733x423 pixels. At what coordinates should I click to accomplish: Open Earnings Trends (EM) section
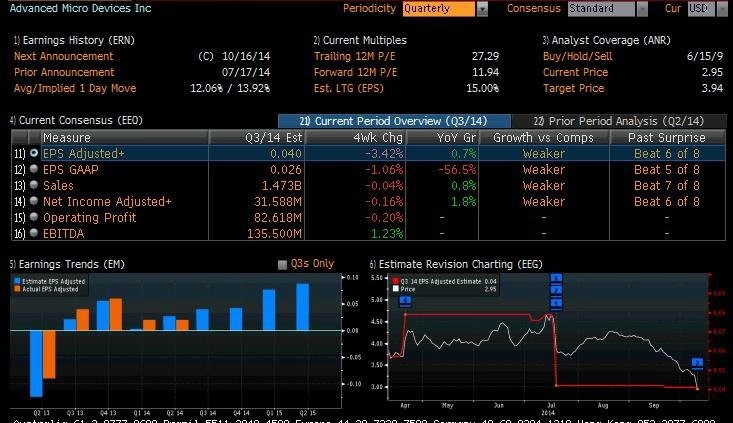[x=67, y=264]
